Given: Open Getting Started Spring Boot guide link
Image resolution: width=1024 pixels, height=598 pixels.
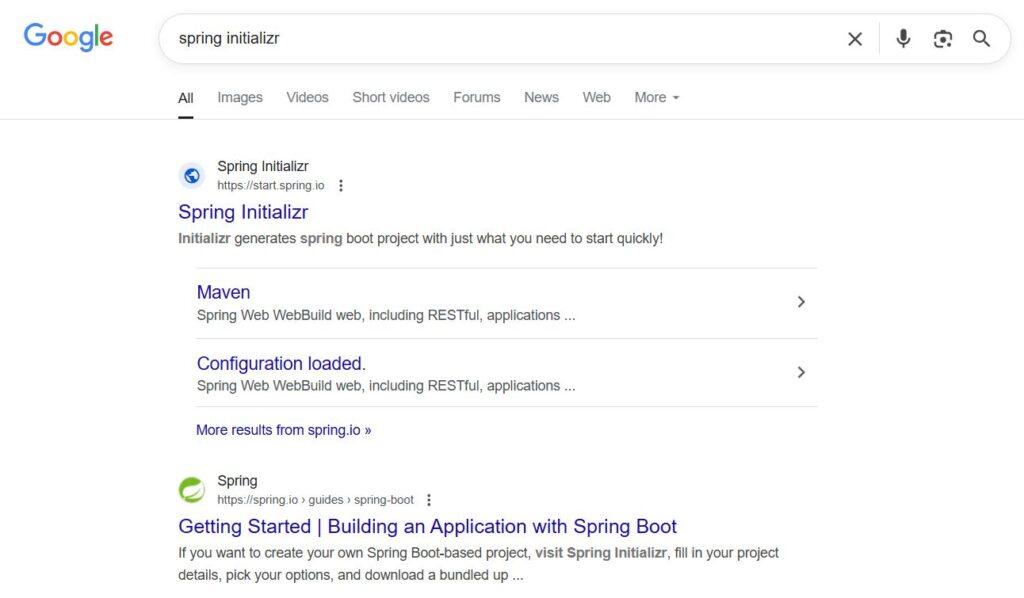Looking at the screenshot, I should click(427, 526).
